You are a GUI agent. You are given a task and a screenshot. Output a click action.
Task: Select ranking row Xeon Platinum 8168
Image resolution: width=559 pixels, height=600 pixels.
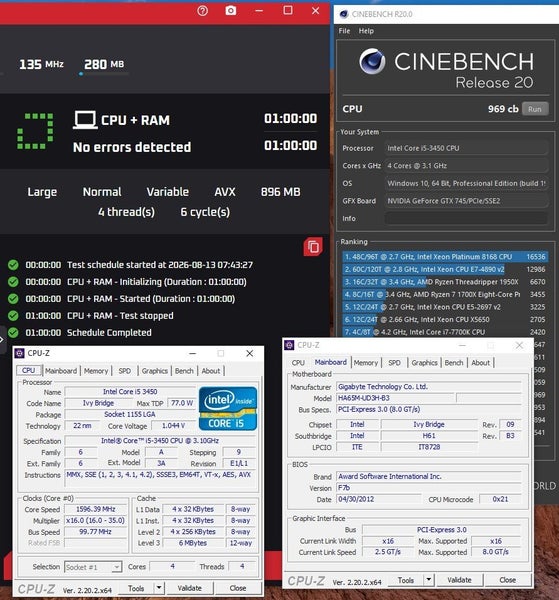[445, 257]
